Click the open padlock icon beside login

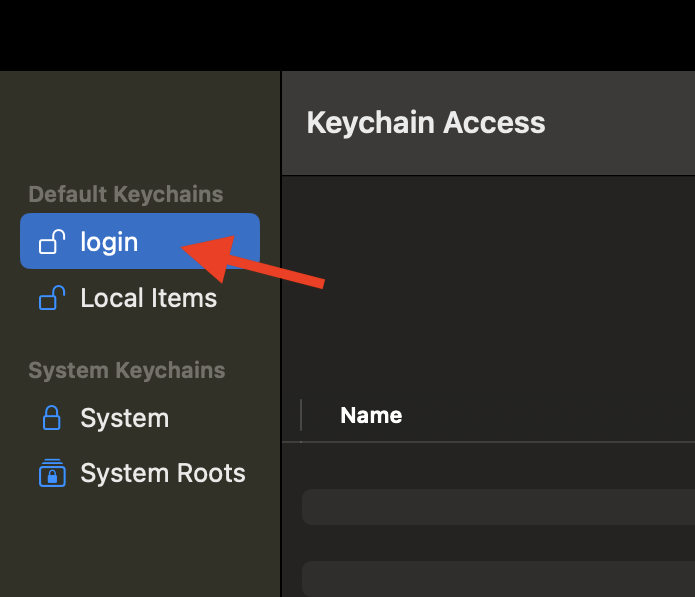point(52,242)
